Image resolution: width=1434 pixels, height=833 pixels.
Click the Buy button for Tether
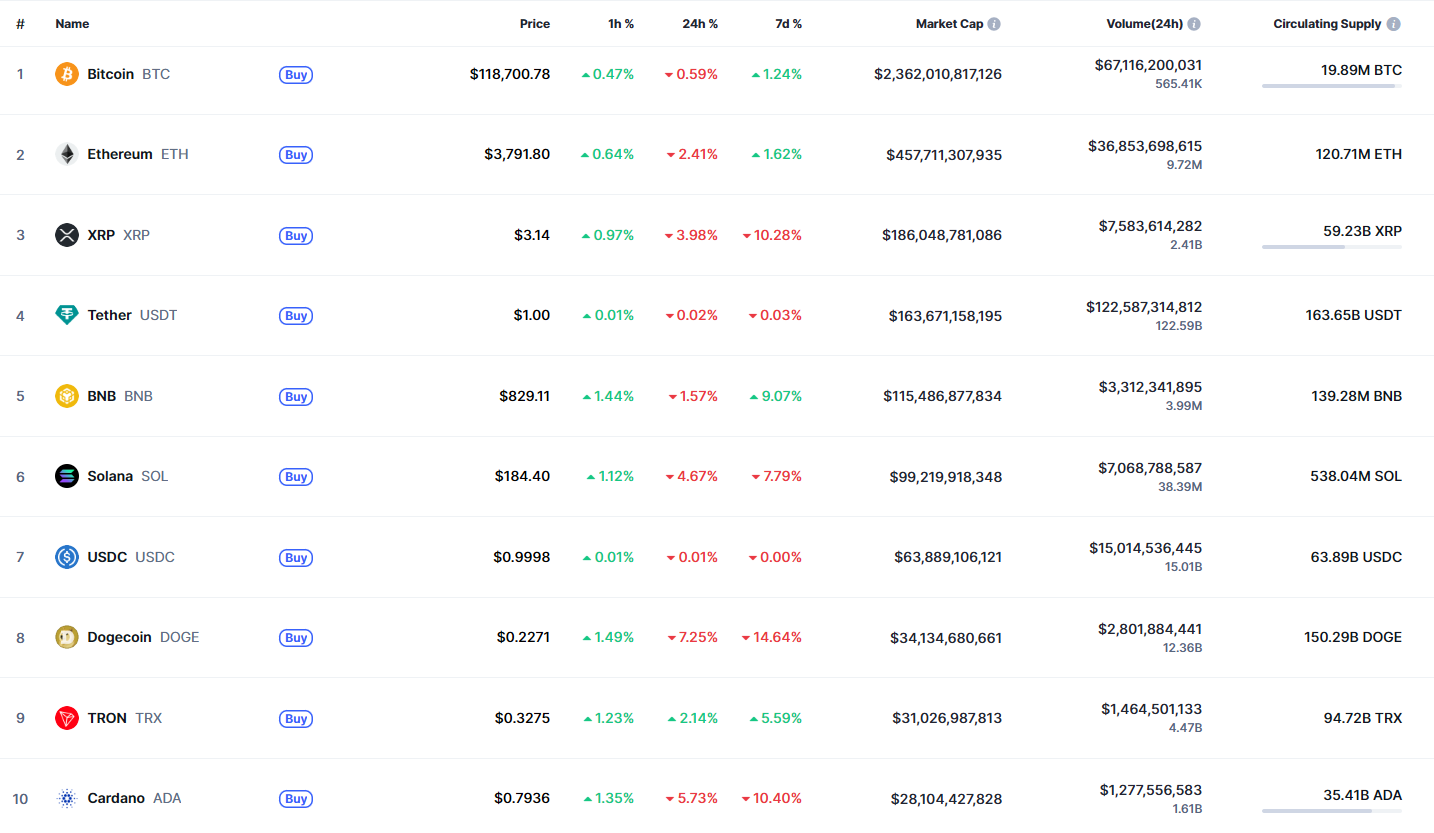pos(296,316)
